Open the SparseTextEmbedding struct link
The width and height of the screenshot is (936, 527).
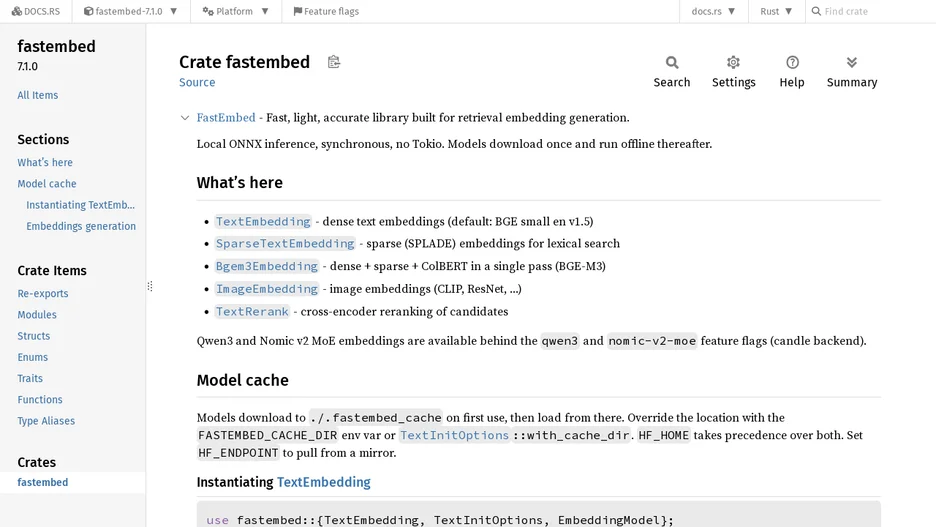pos(285,244)
